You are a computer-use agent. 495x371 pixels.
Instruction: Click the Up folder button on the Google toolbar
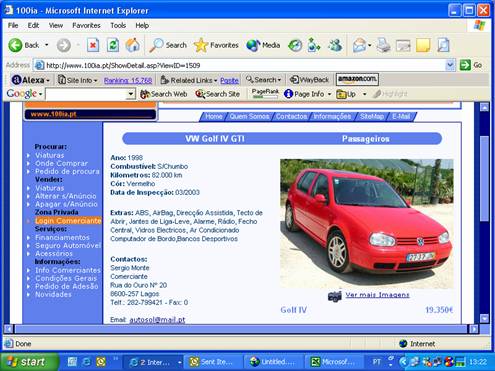click(346, 94)
